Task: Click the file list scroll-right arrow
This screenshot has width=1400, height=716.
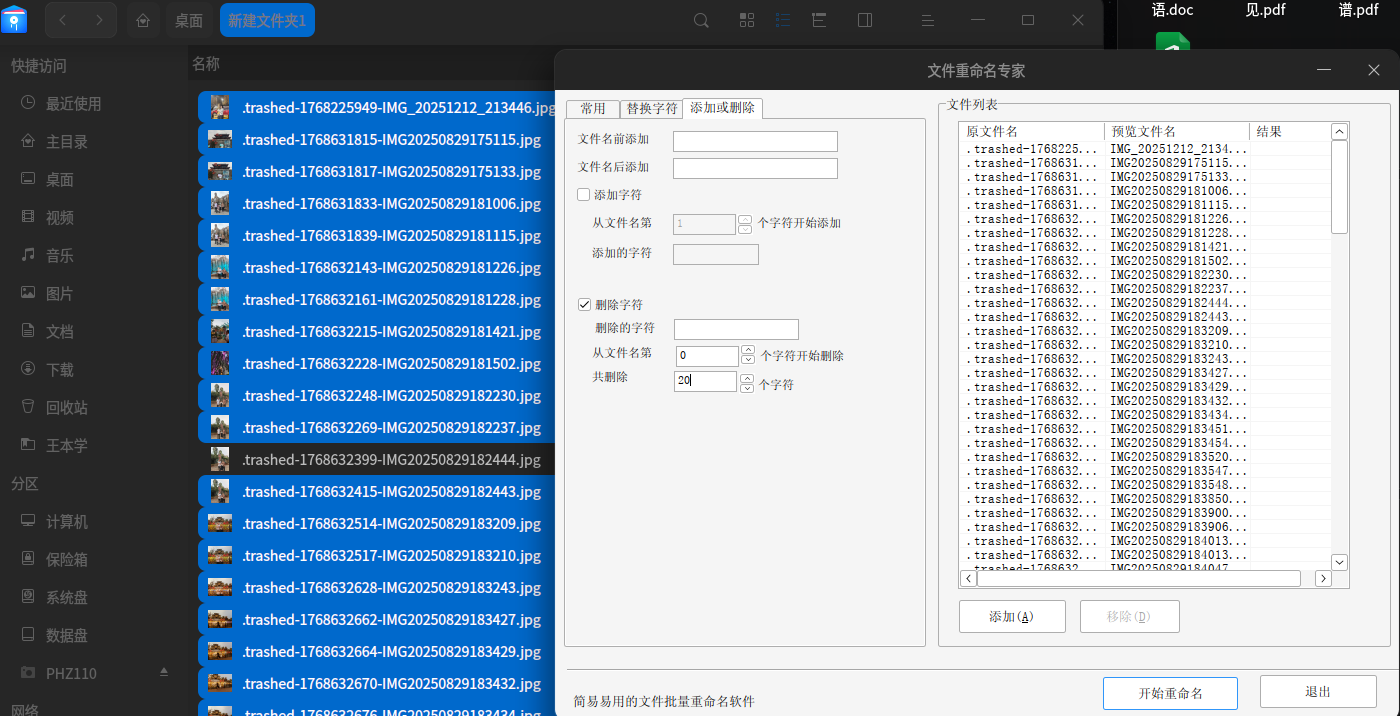Action: pos(1323,578)
